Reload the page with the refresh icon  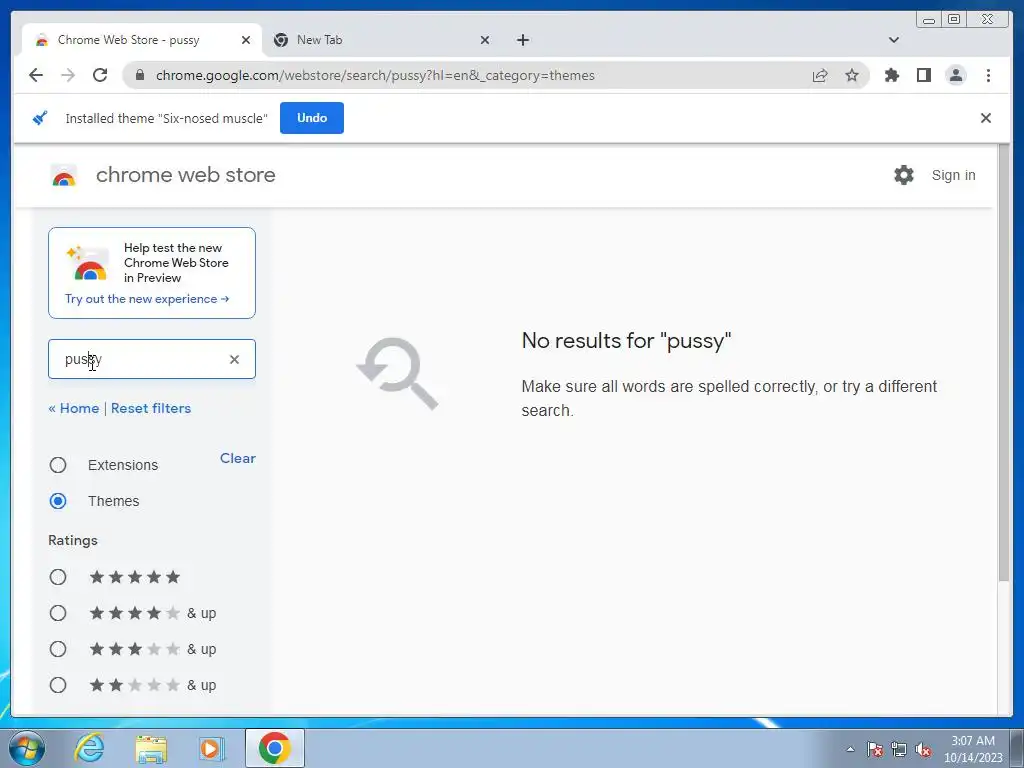(100, 75)
